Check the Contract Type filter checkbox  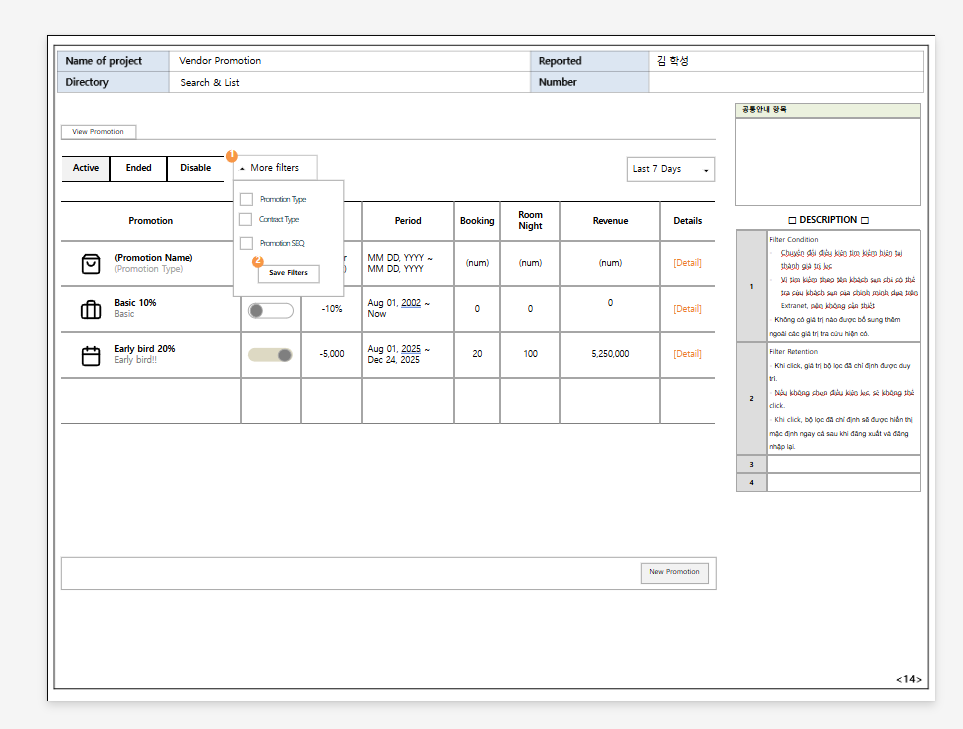(x=246, y=219)
